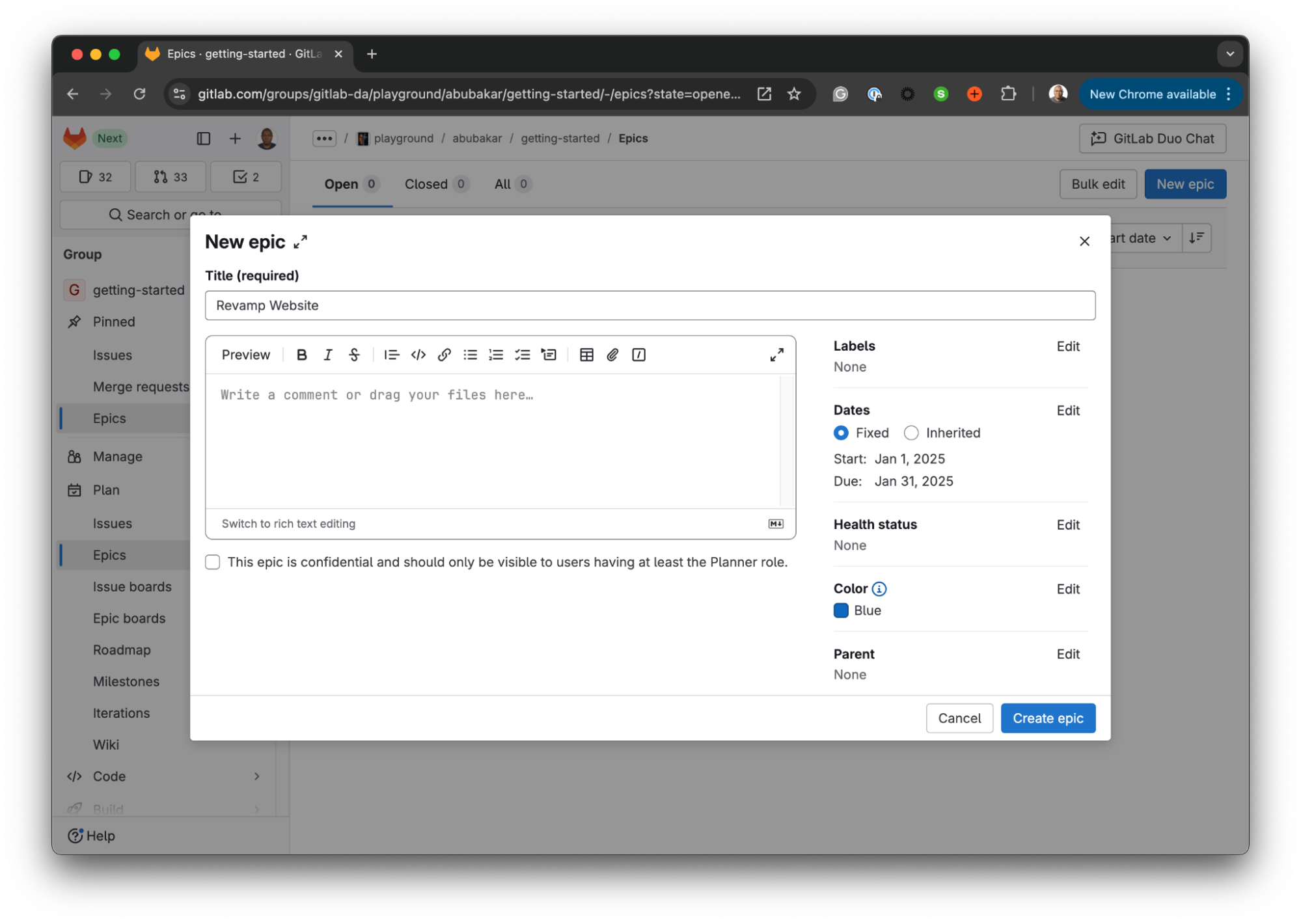
Task: Click the Create epic button
Action: tap(1048, 717)
